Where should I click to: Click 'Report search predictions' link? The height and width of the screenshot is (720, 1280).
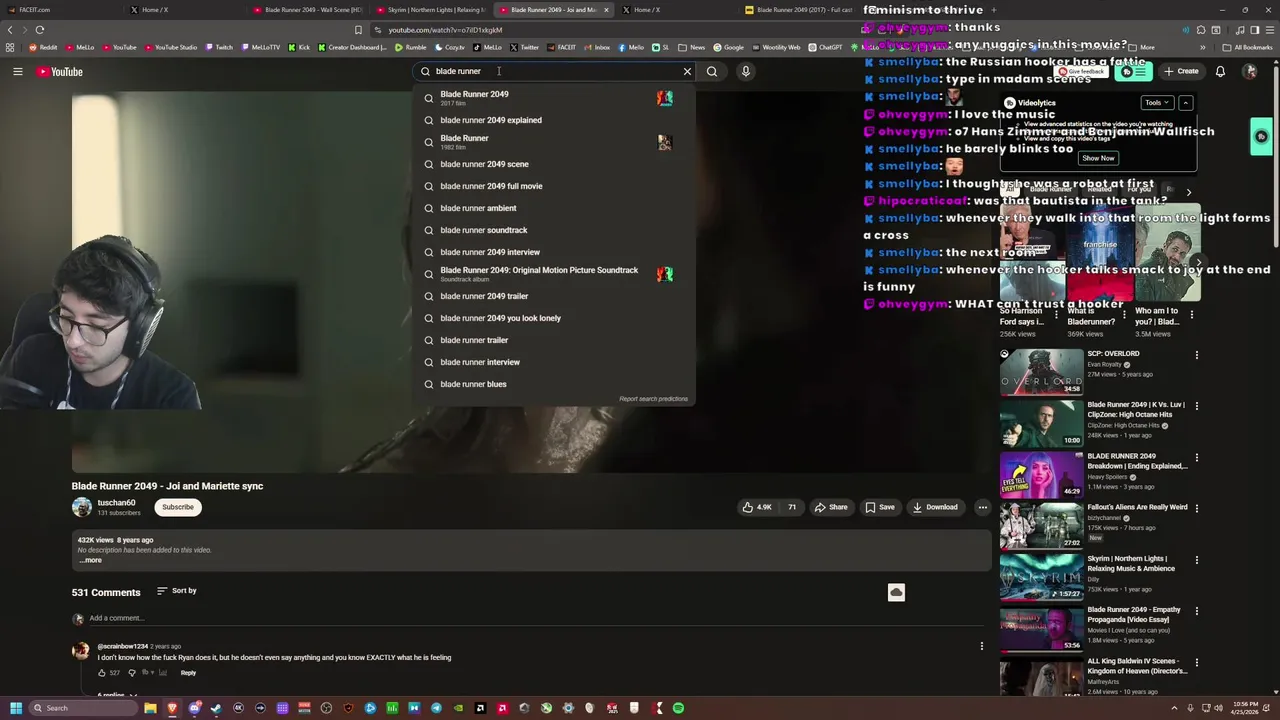(653, 399)
